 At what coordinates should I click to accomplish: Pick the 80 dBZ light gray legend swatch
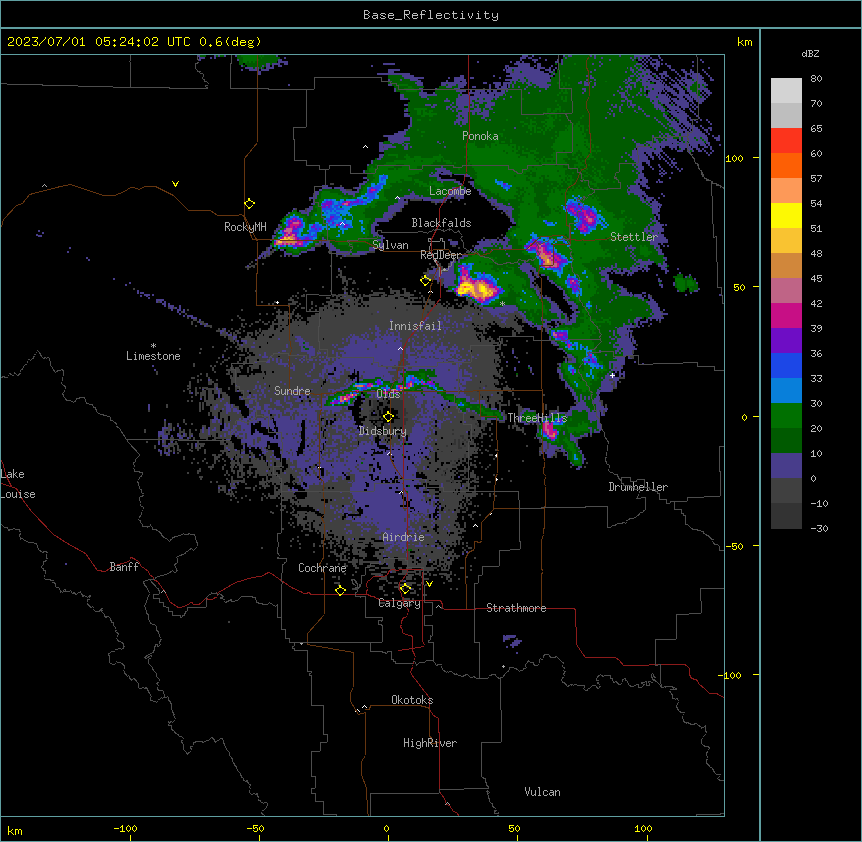pos(786,91)
